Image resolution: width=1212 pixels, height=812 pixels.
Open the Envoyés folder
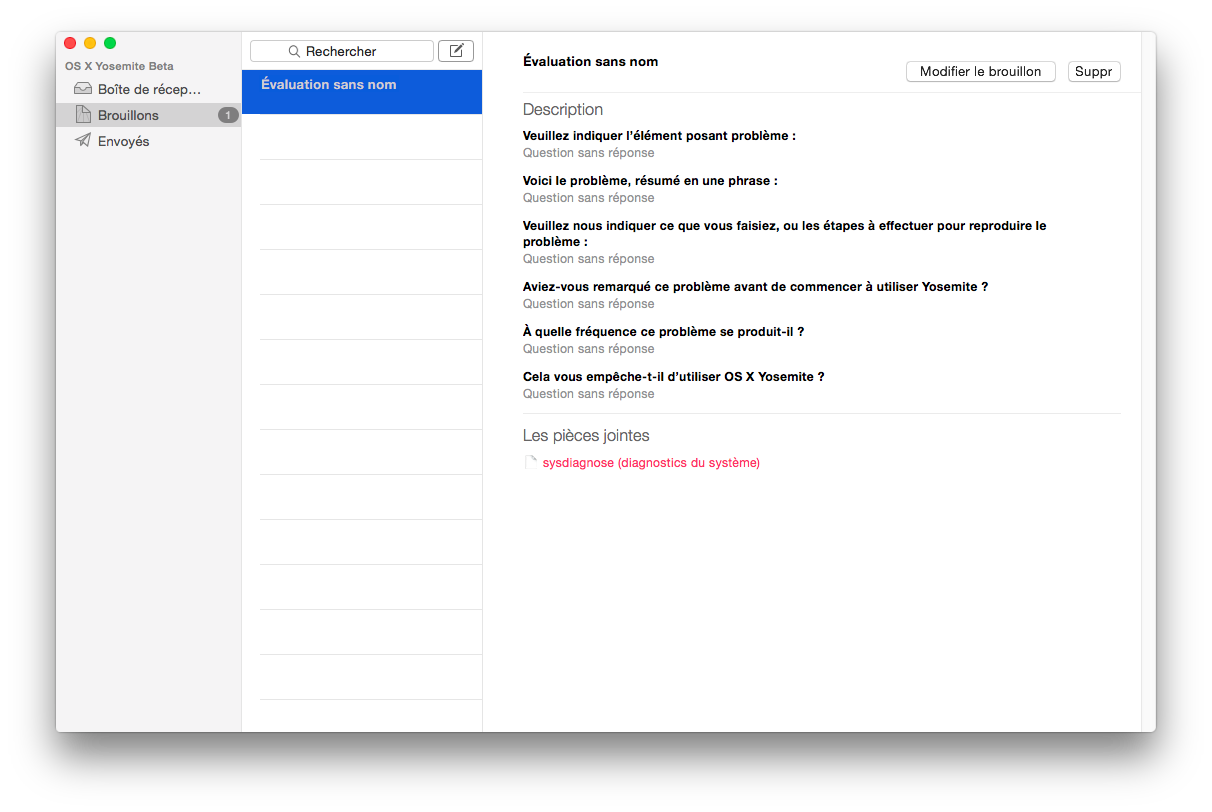point(148,141)
